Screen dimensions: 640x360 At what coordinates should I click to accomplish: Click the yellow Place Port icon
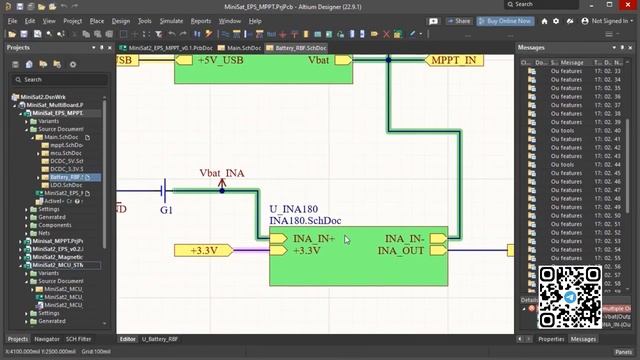coord(374,34)
